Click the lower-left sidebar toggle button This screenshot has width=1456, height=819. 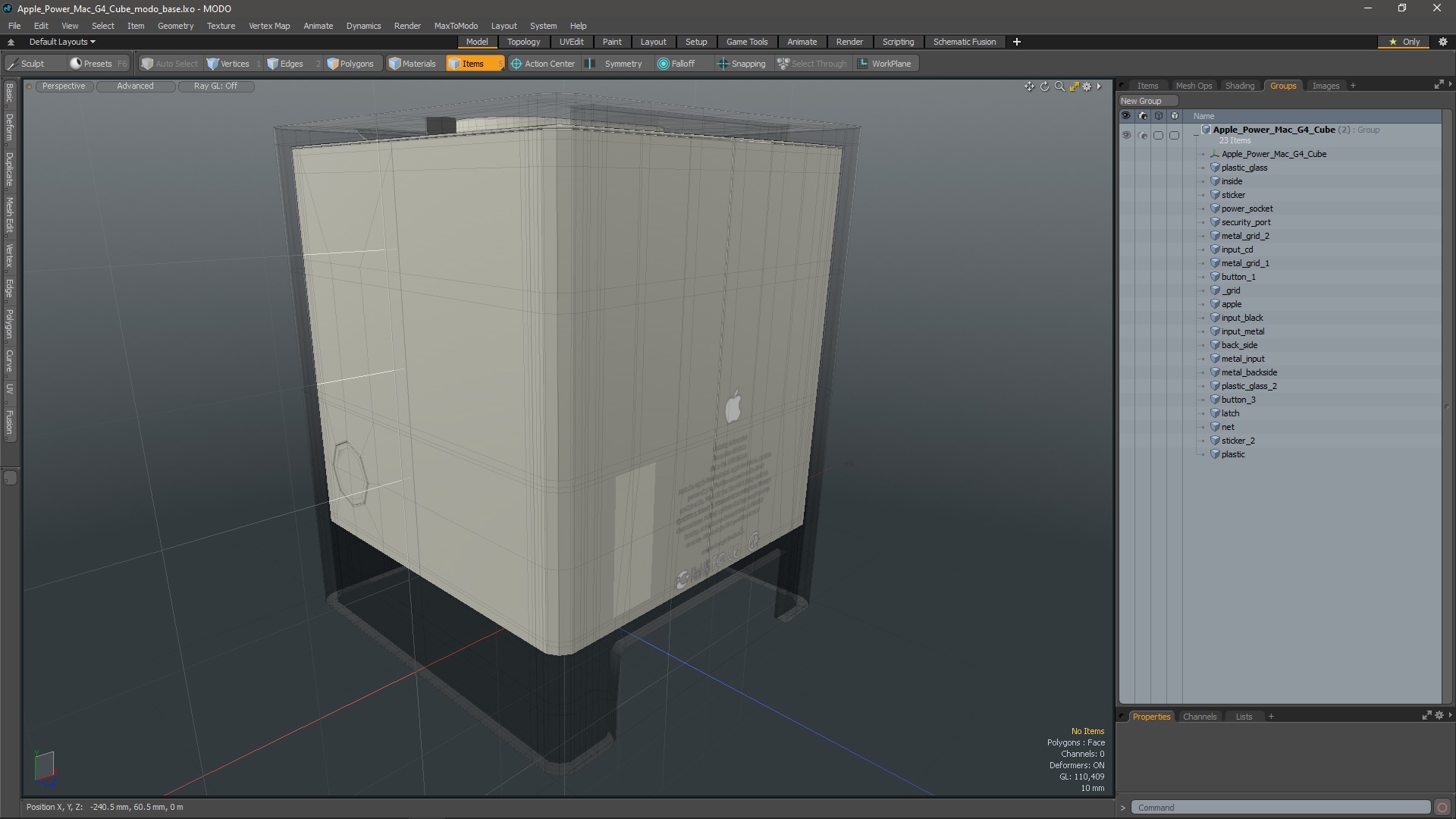pyautogui.click(x=10, y=478)
